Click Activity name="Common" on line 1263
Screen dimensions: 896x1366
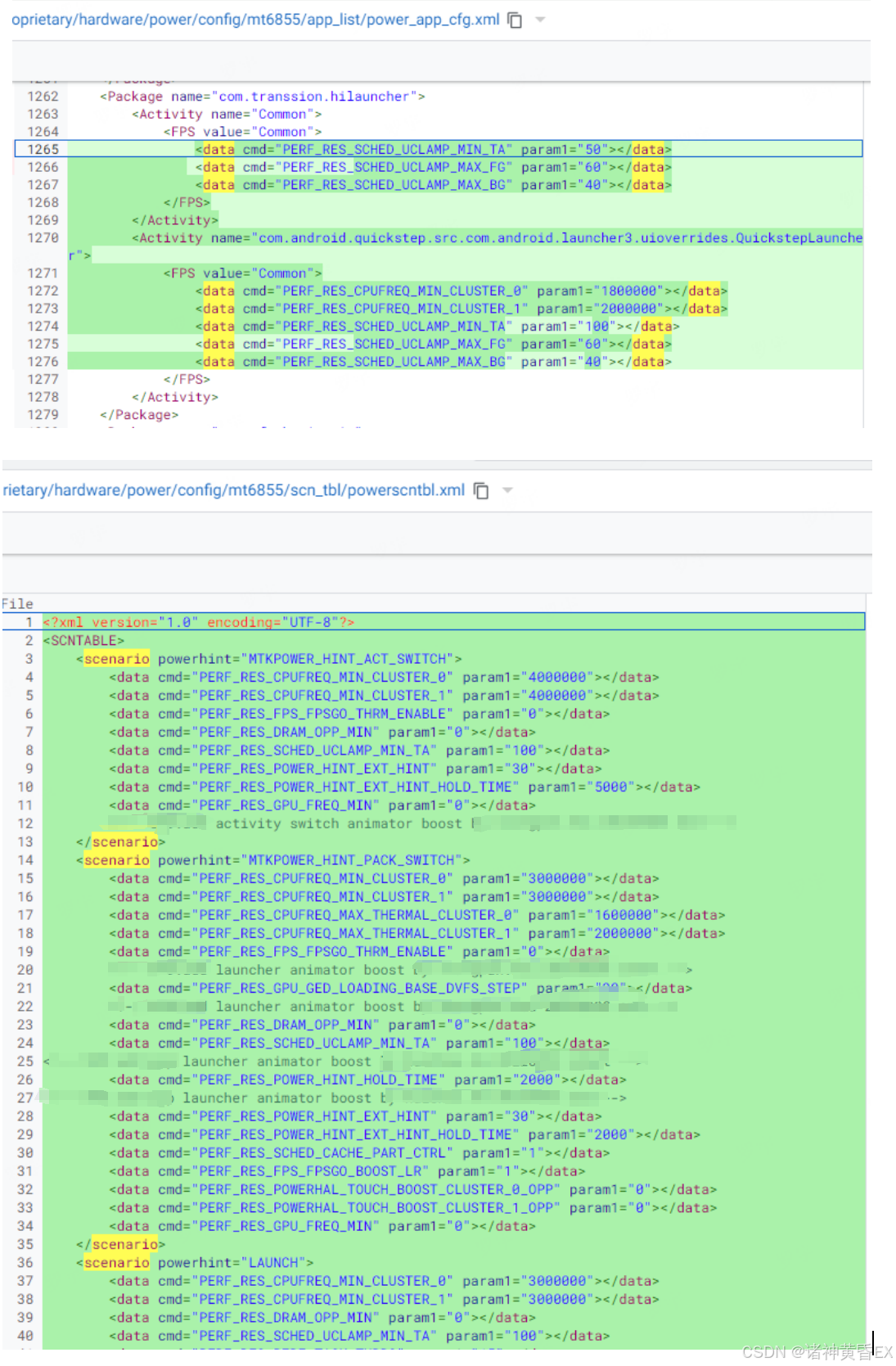227,115
